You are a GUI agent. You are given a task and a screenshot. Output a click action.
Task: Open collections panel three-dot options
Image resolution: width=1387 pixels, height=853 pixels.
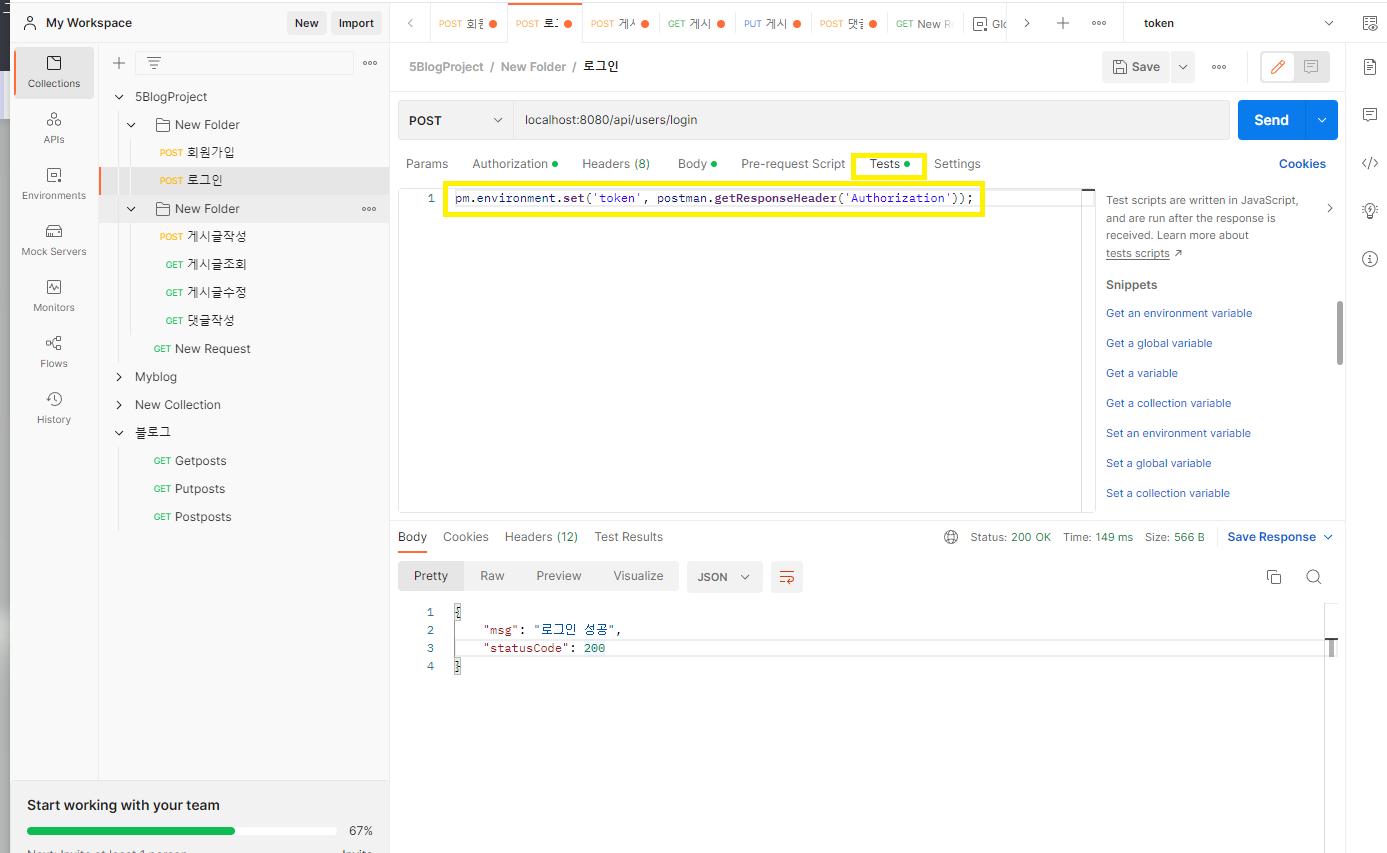pyautogui.click(x=370, y=63)
